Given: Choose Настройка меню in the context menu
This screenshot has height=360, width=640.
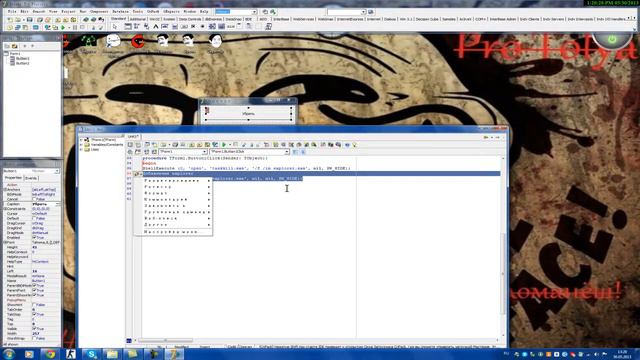Looking at the screenshot, I should [173, 232].
